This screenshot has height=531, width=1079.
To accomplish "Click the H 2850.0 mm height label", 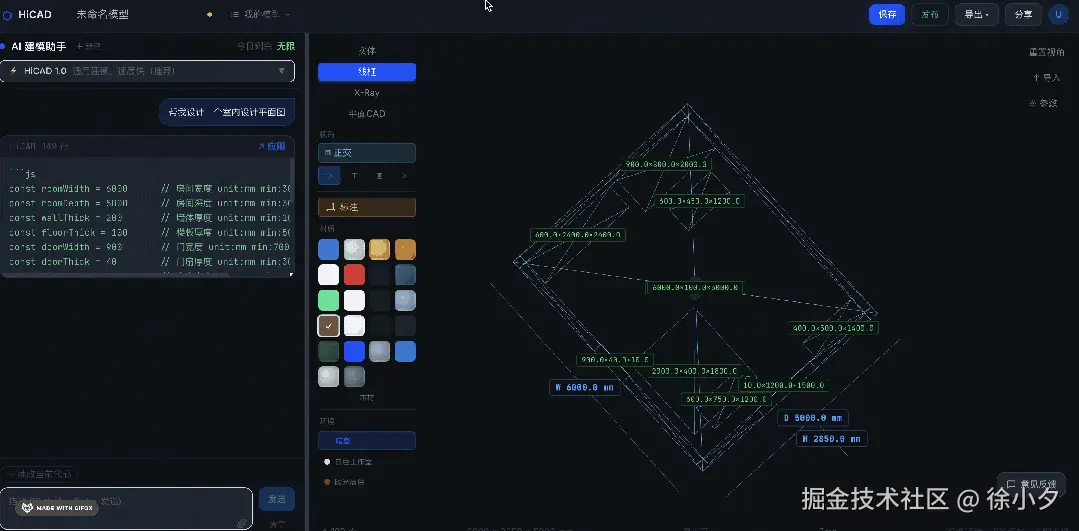I will (x=831, y=439).
